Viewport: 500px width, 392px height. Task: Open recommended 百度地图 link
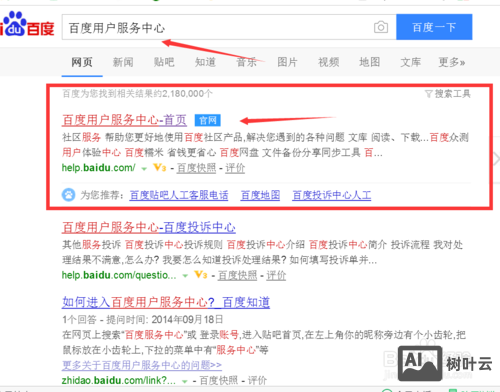[x=260, y=195]
